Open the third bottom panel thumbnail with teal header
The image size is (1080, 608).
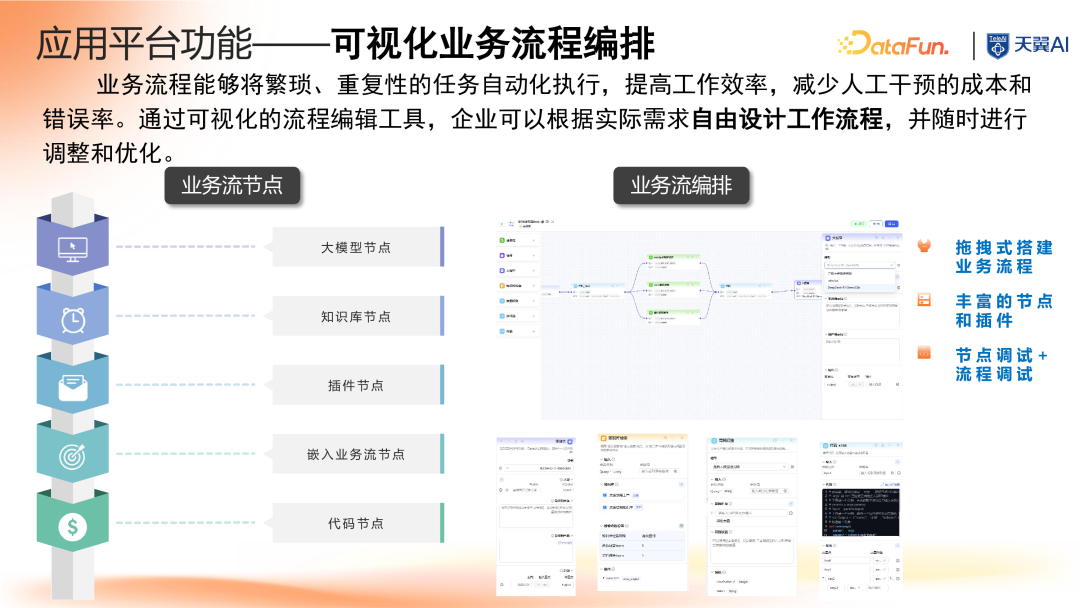coord(752,515)
